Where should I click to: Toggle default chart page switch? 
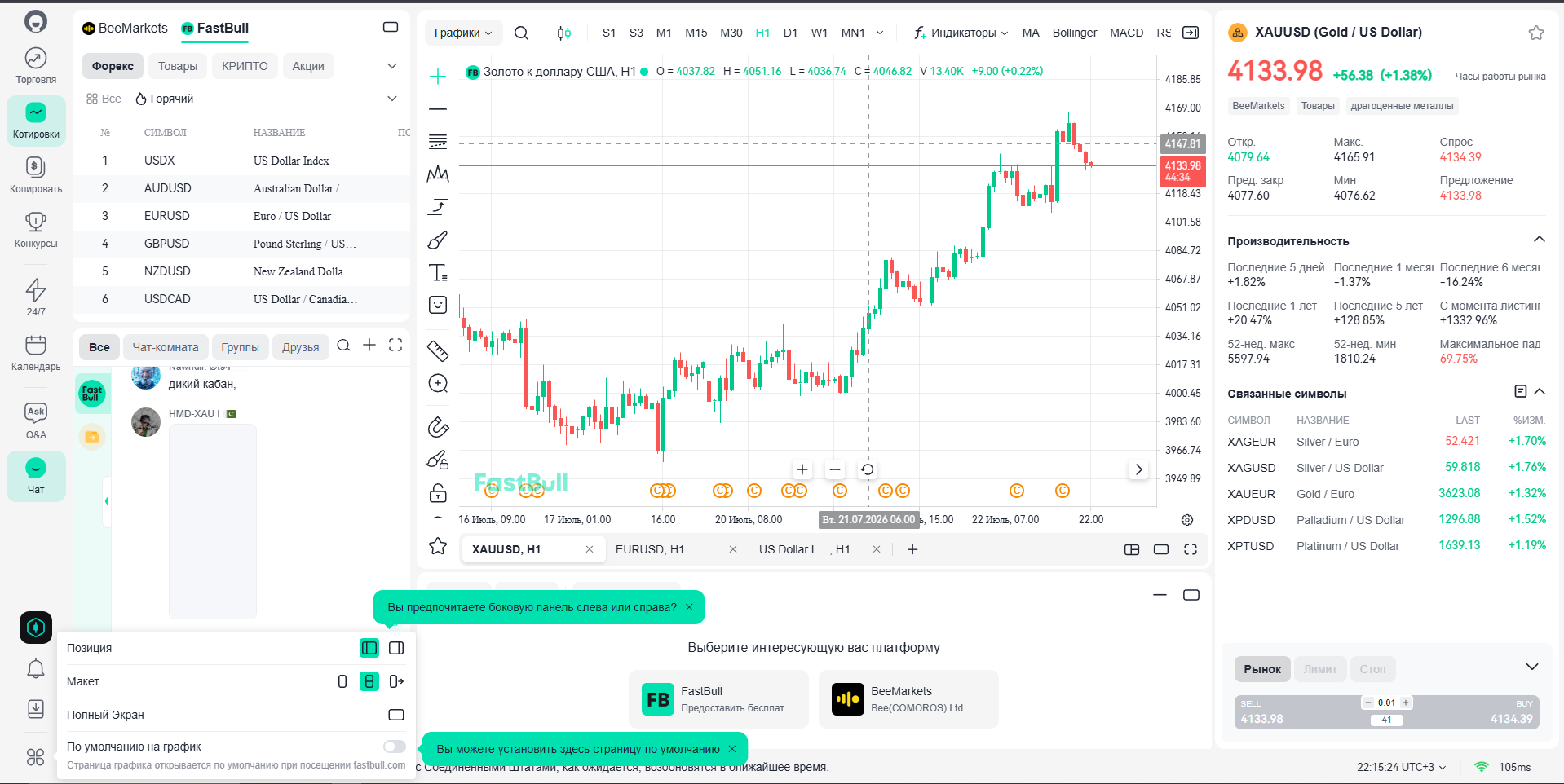[395, 747]
